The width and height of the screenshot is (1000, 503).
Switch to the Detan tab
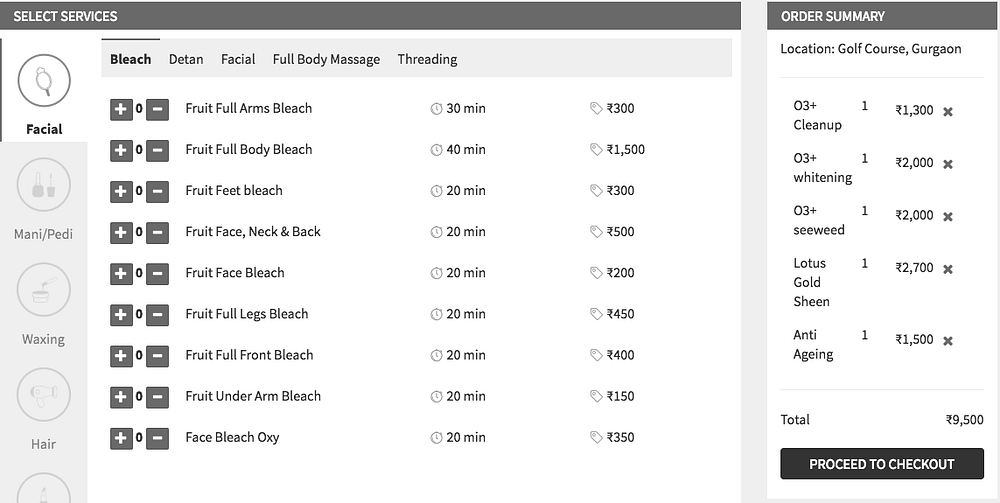[x=186, y=59]
